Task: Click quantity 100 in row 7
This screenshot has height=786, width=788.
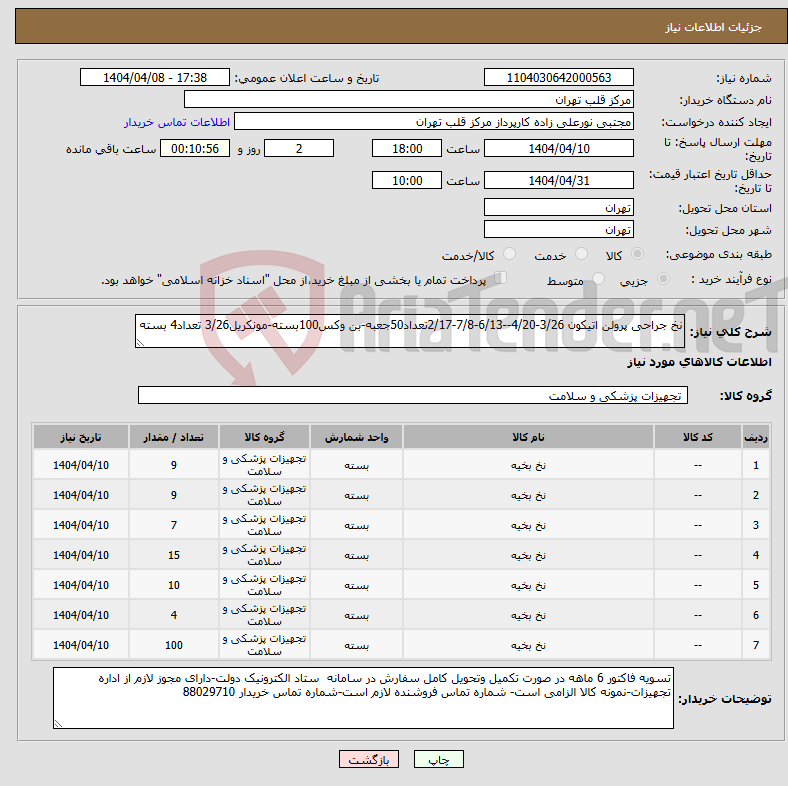Action: (174, 645)
